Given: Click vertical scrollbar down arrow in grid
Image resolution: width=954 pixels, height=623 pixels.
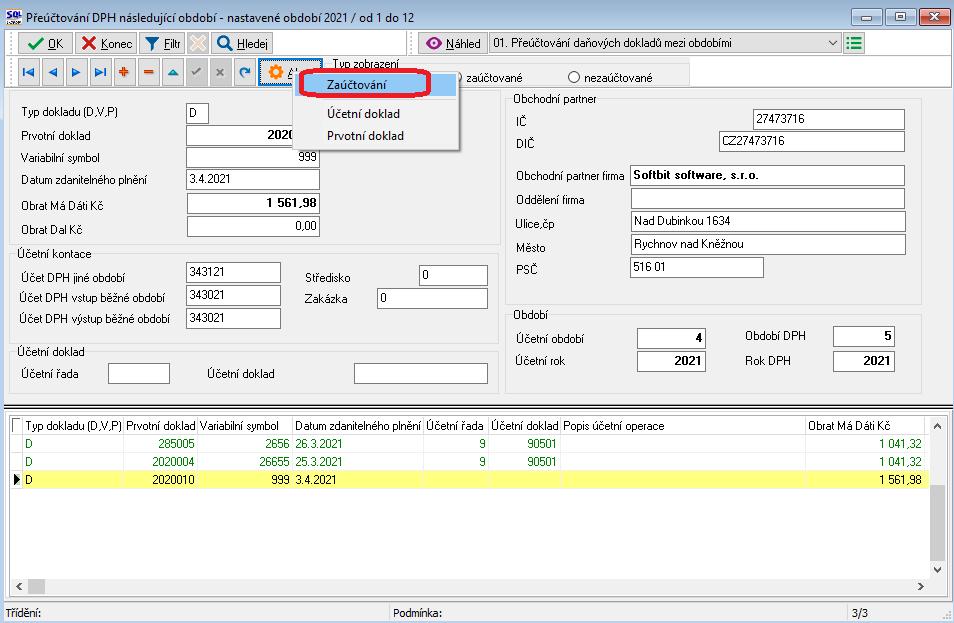Looking at the screenshot, I should 938,570.
